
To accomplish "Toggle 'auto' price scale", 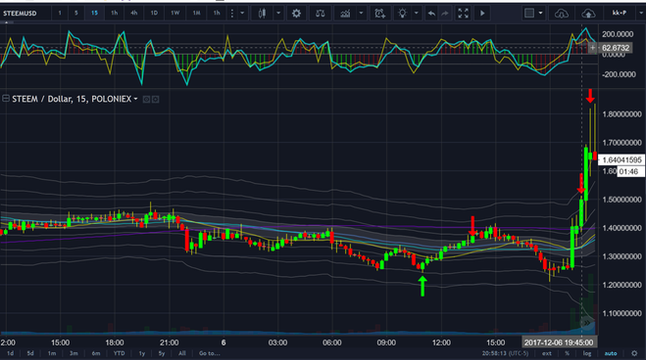I will click(611, 353).
